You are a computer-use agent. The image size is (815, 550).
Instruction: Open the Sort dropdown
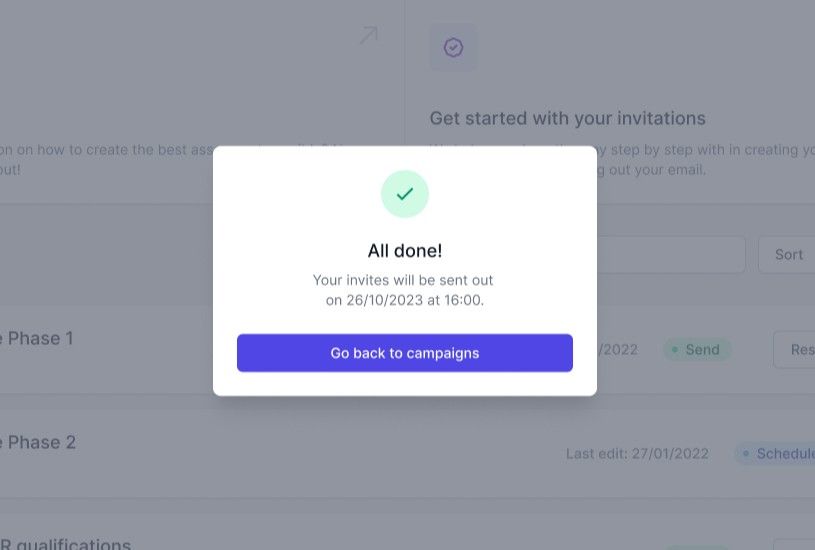click(x=787, y=254)
